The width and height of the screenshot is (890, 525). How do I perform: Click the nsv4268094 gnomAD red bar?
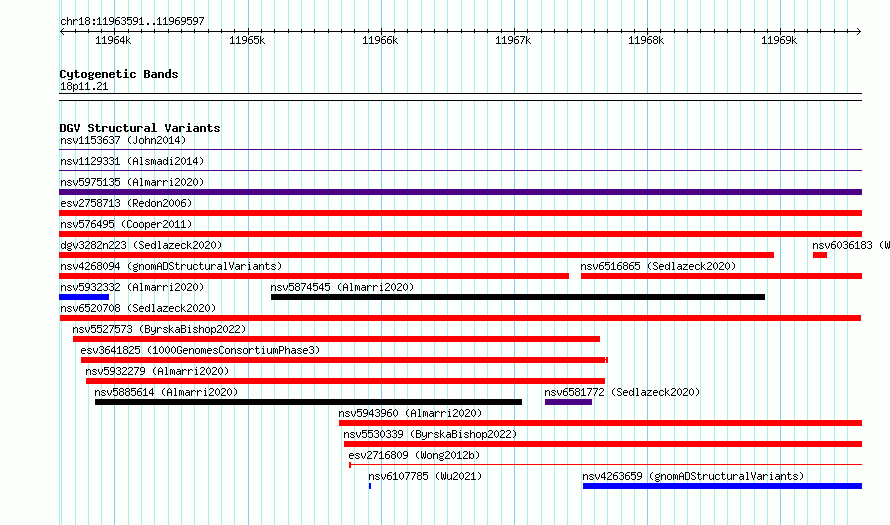(314, 276)
